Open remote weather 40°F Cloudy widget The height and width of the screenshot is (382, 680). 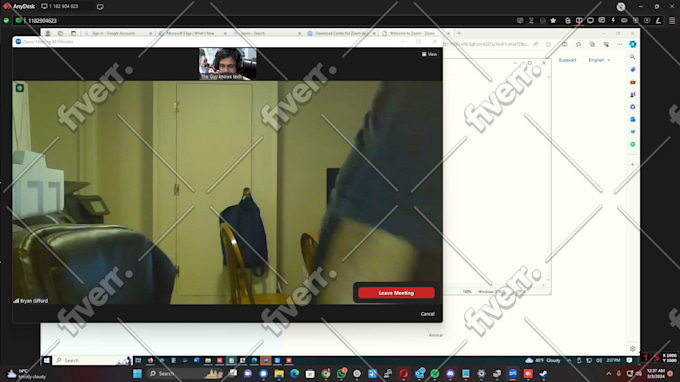(x=543, y=360)
